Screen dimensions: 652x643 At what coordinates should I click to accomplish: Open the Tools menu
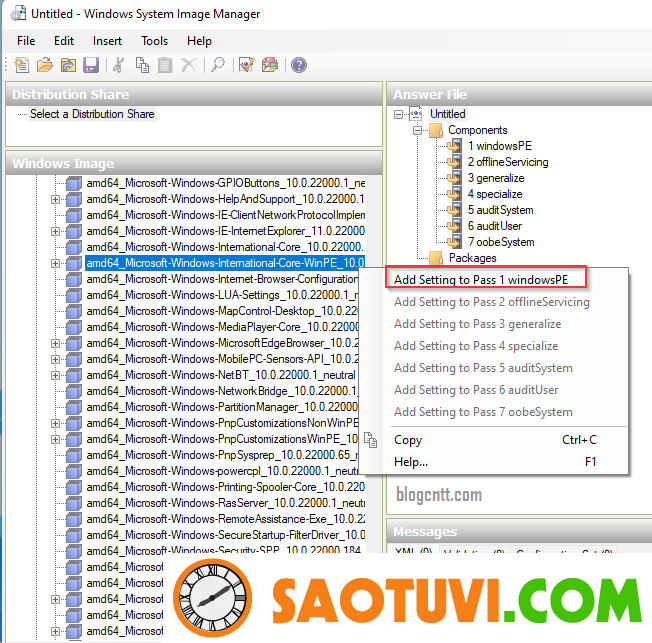tap(154, 41)
